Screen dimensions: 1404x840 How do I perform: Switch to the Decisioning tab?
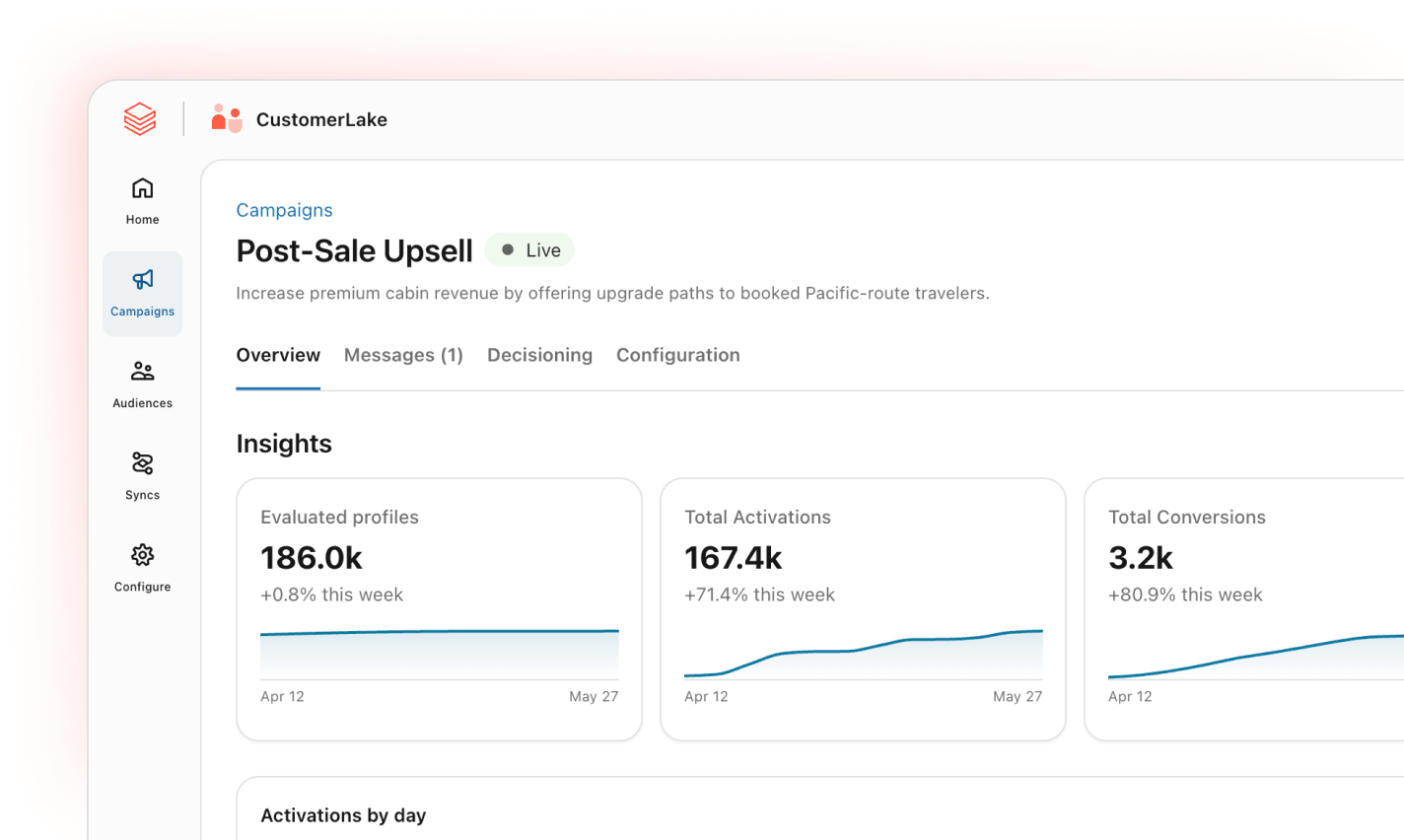tap(539, 355)
